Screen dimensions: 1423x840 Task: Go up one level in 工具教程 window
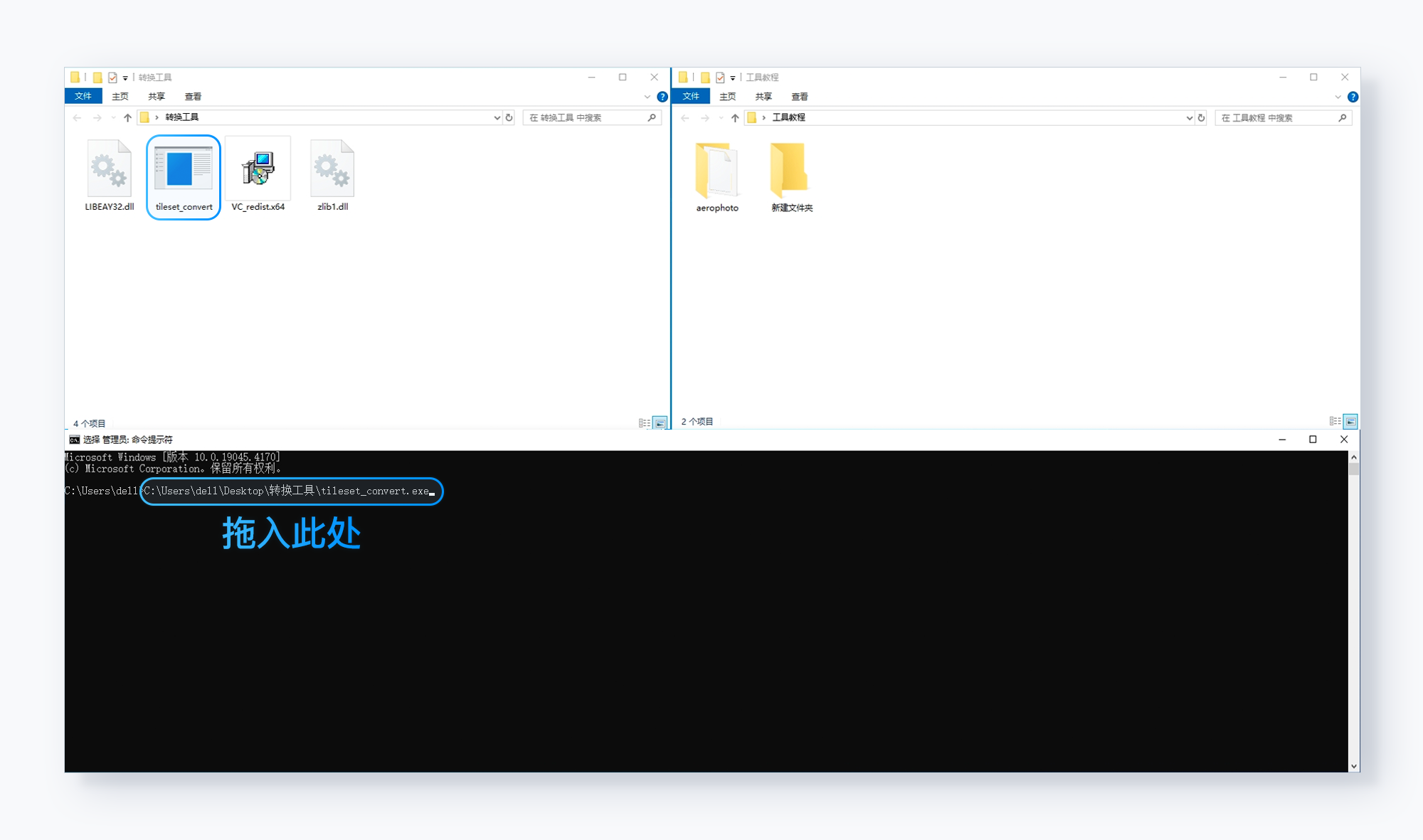(735, 117)
